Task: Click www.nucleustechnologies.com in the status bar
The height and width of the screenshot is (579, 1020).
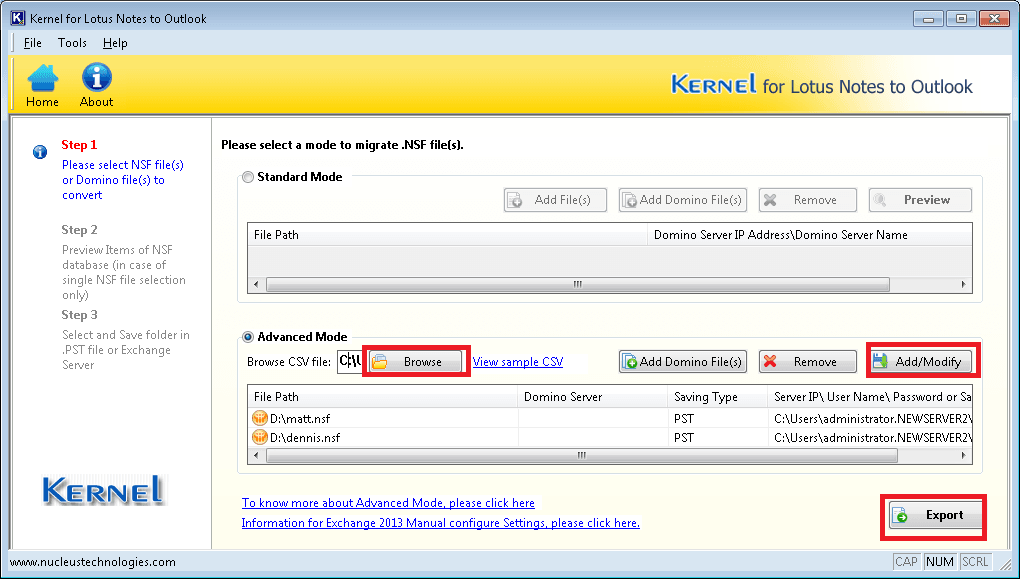Action: pyautogui.click(x=92, y=562)
